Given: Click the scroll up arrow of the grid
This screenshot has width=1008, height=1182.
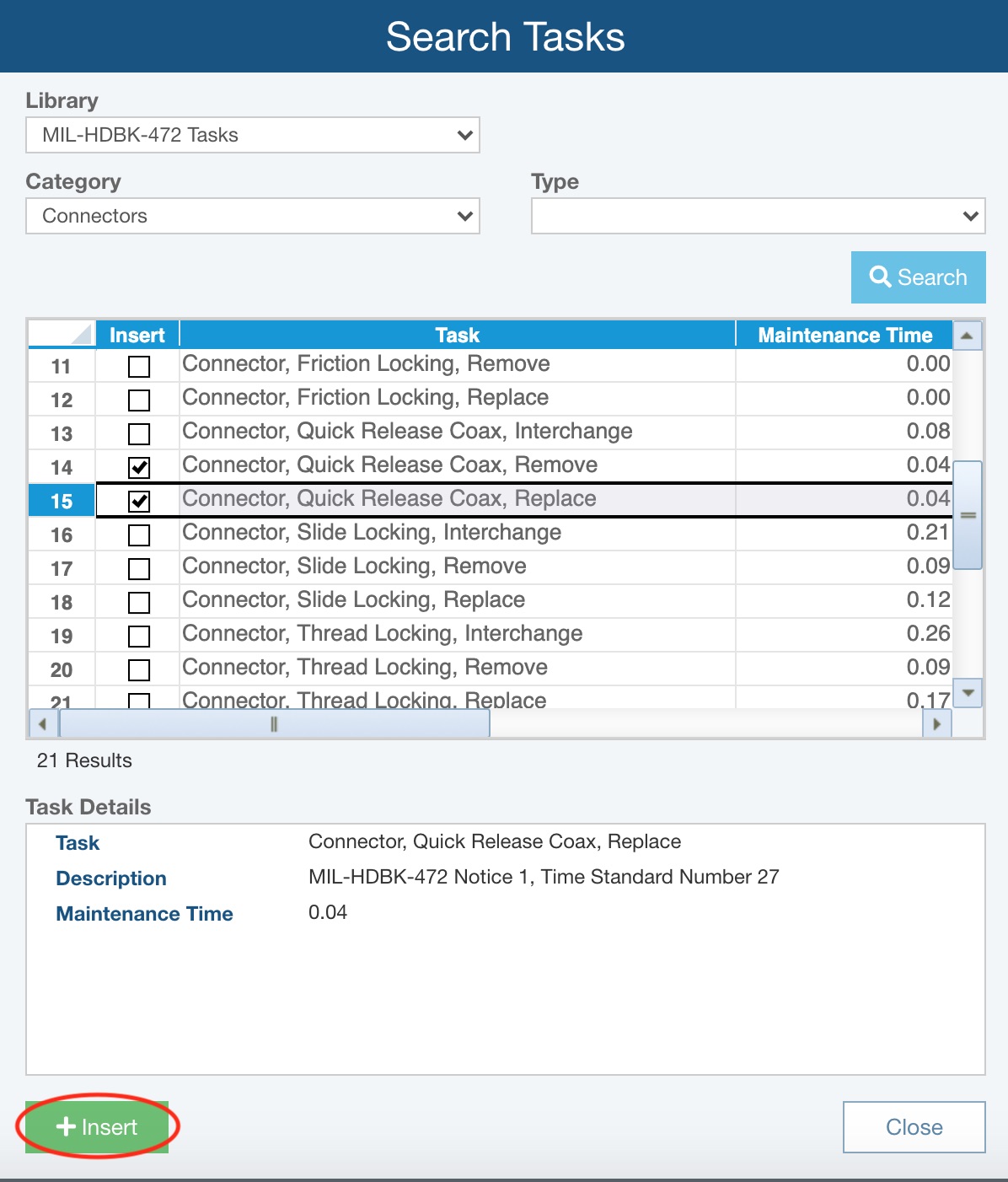Looking at the screenshot, I should click(x=968, y=336).
